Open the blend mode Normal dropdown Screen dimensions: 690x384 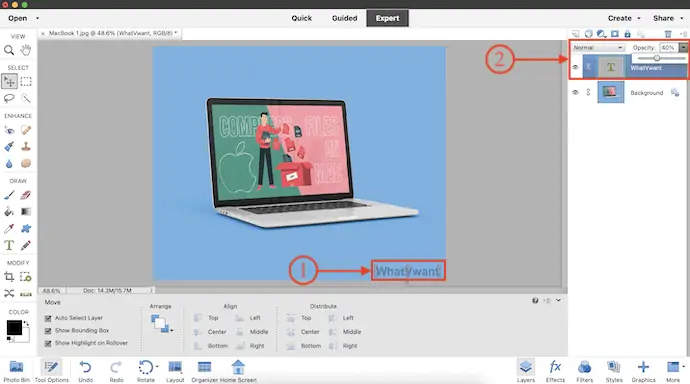[x=598, y=48]
